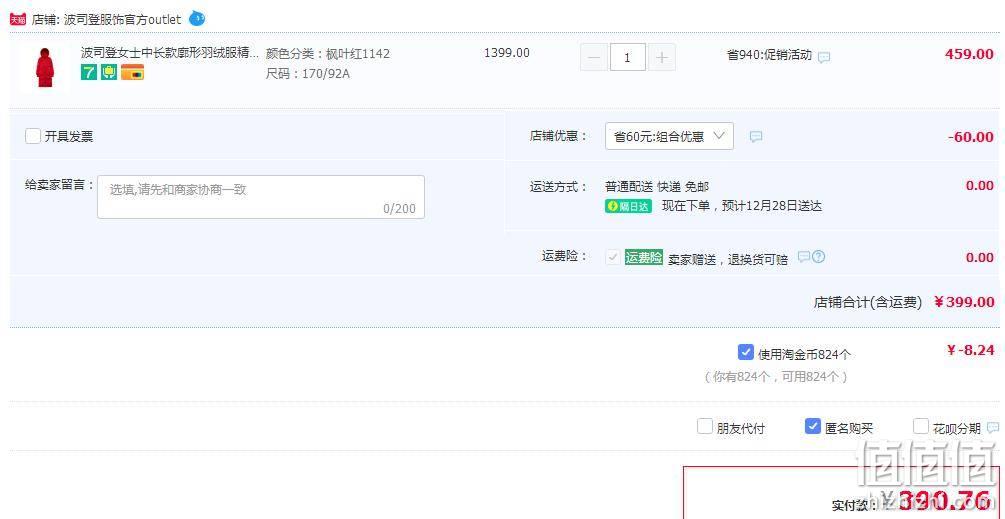The width and height of the screenshot is (1005, 519).
Task: Click the info bubble icon beside 花呗分期
Action: [993, 427]
